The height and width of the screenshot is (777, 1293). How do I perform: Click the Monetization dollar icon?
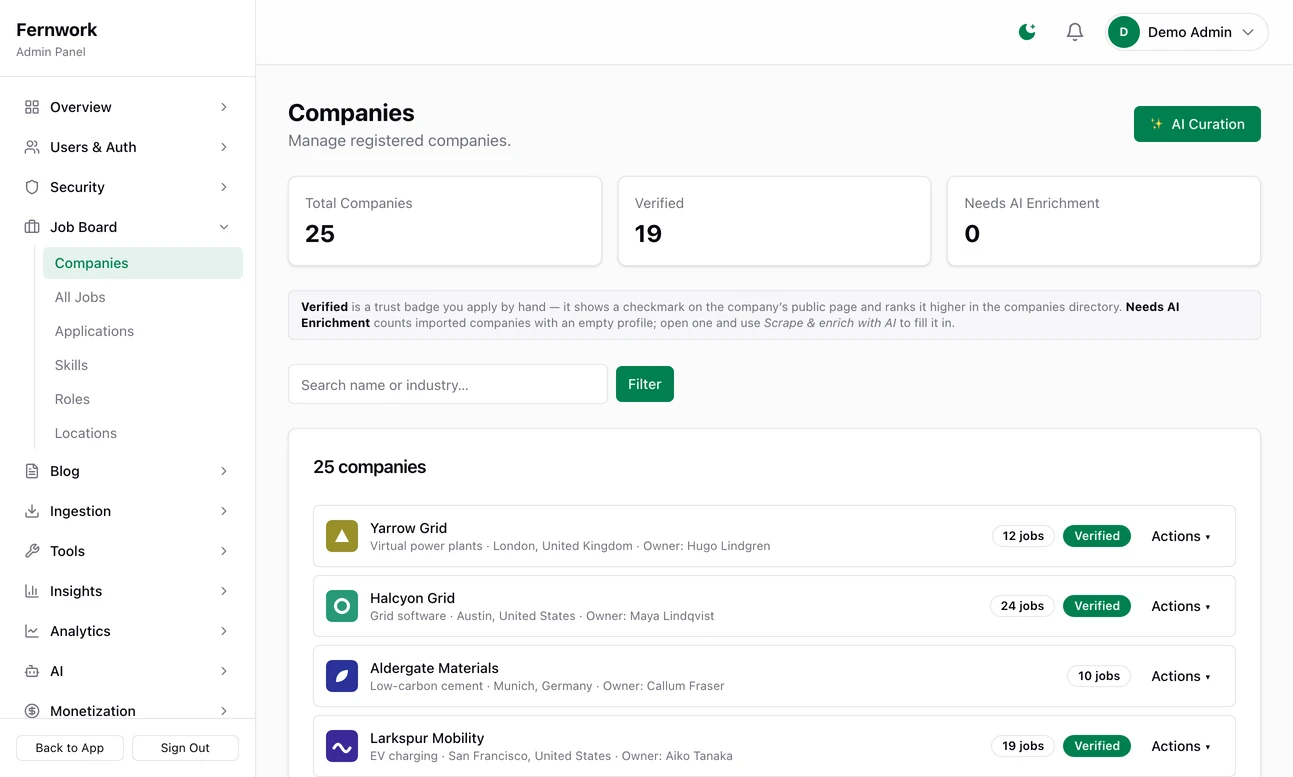tap(32, 711)
